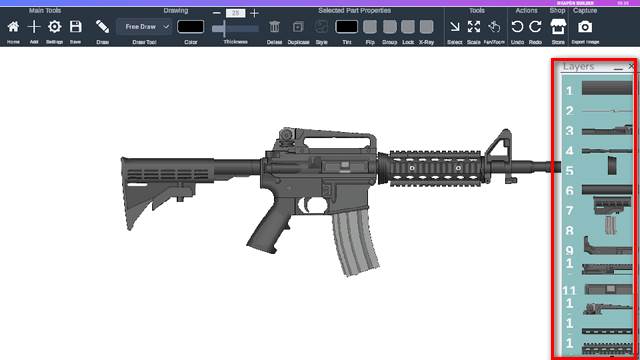Image resolution: width=640 pixels, height=360 pixels.
Task: Decrease thickness with minus button
Action: click(x=217, y=13)
